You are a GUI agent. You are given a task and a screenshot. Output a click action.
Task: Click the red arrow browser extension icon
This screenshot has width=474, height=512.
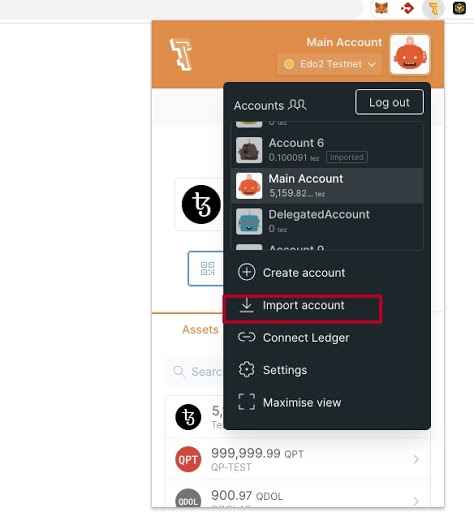[407, 8]
